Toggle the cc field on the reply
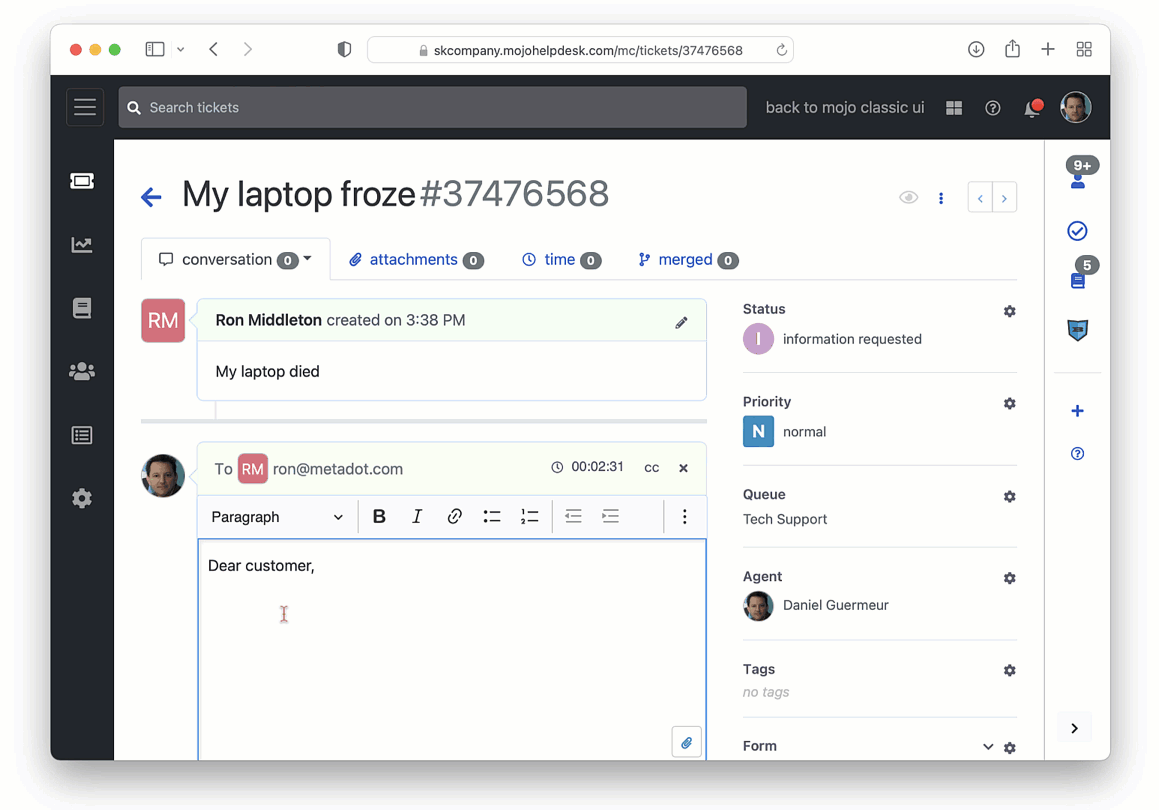 [652, 468]
